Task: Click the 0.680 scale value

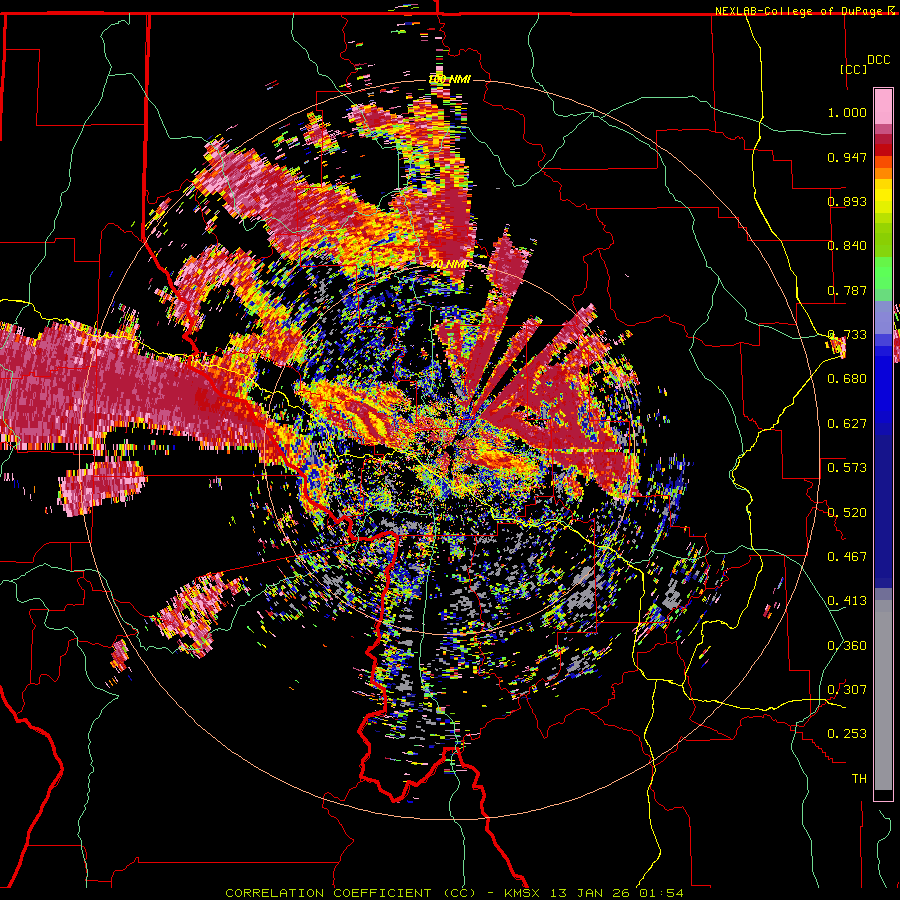Action: [x=847, y=379]
